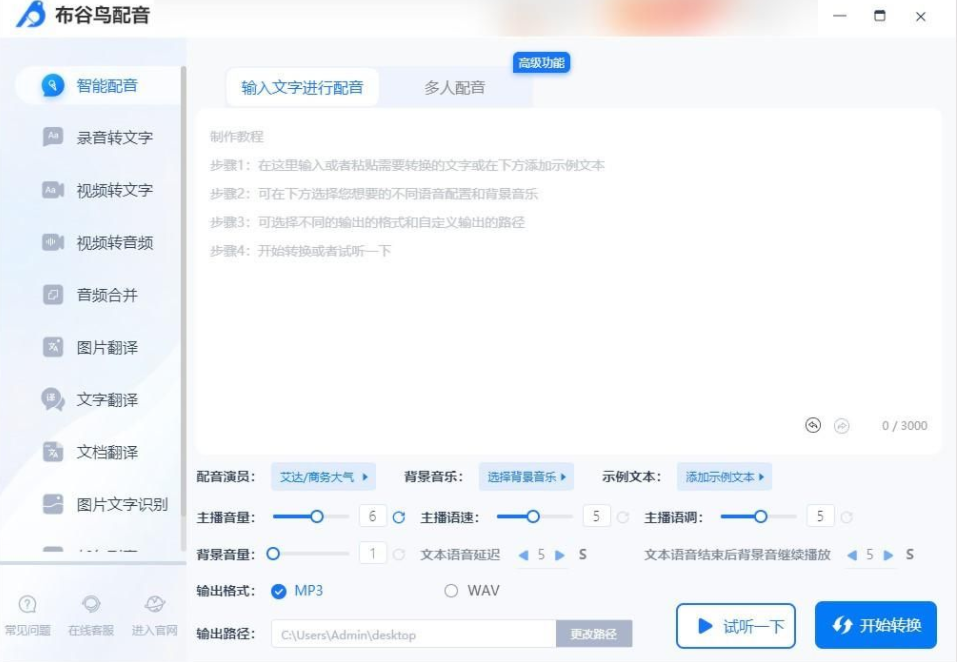Click the 布谷鸟配音 bird logo
Viewport: 961px width, 662px height.
click(x=31, y=13)
